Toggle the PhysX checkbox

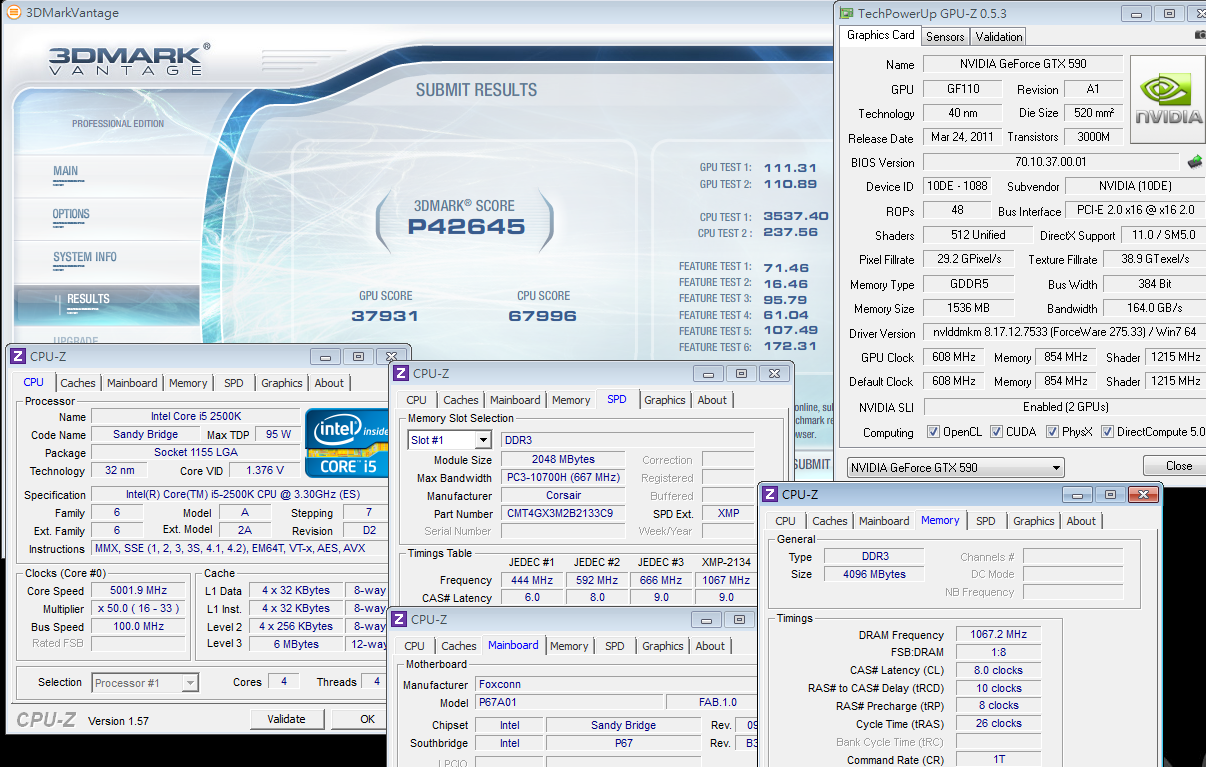pos(1052,432)
